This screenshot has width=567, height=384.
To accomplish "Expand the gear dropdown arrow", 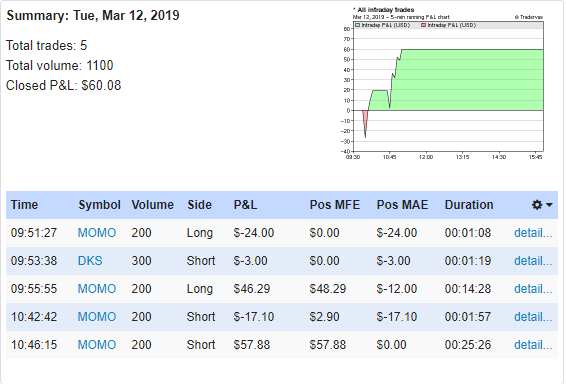I will 549,205.
